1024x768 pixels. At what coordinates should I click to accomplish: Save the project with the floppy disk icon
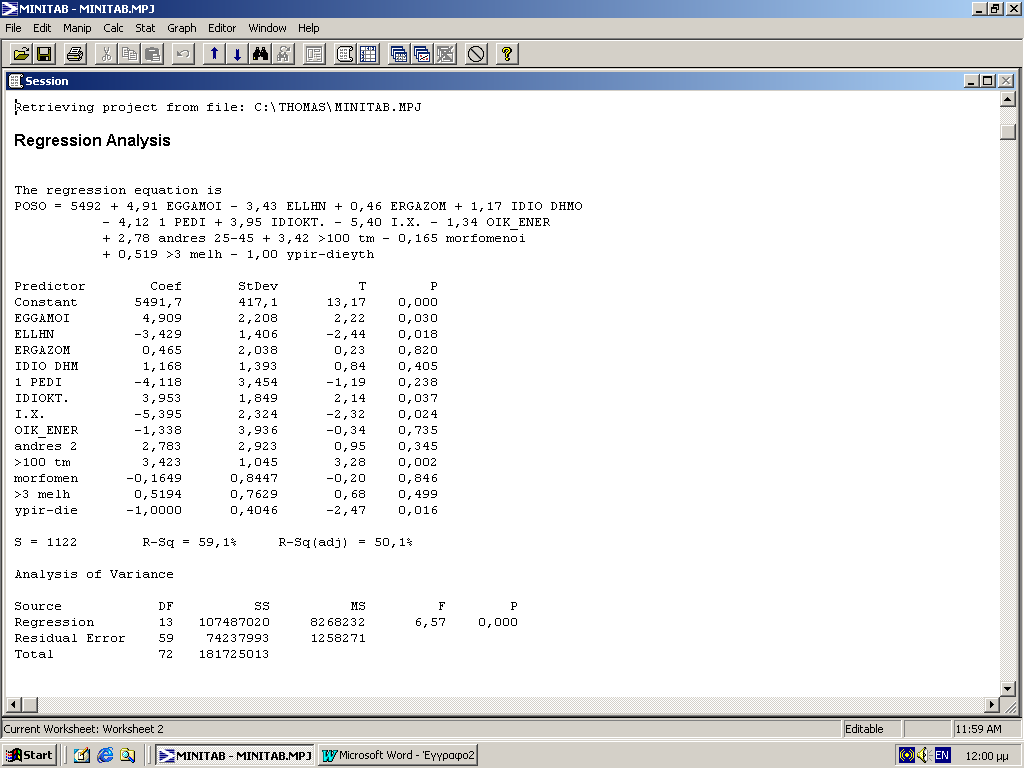[x=44, y=54]
